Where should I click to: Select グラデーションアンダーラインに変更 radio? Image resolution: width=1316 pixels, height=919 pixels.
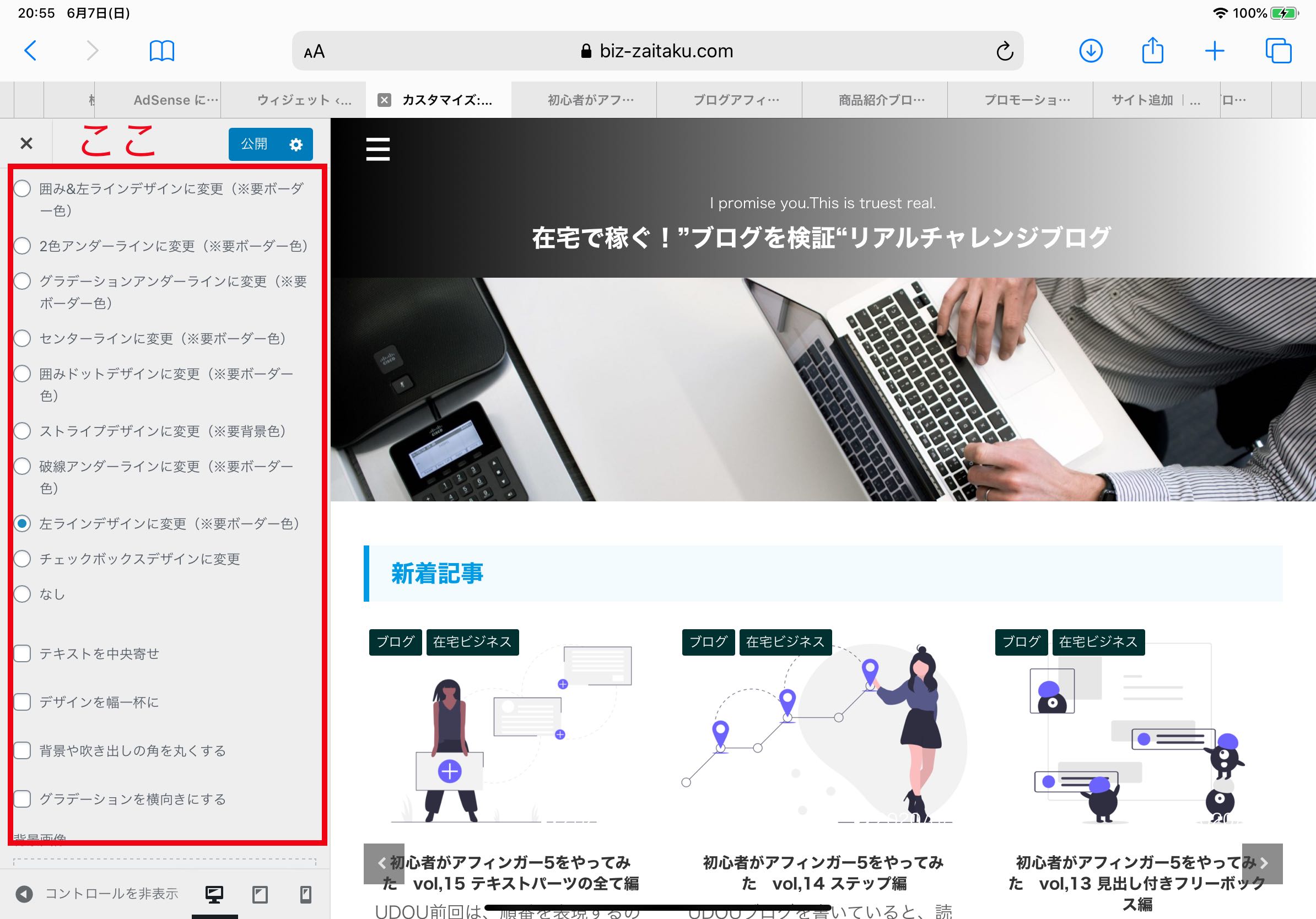[23, 282]
